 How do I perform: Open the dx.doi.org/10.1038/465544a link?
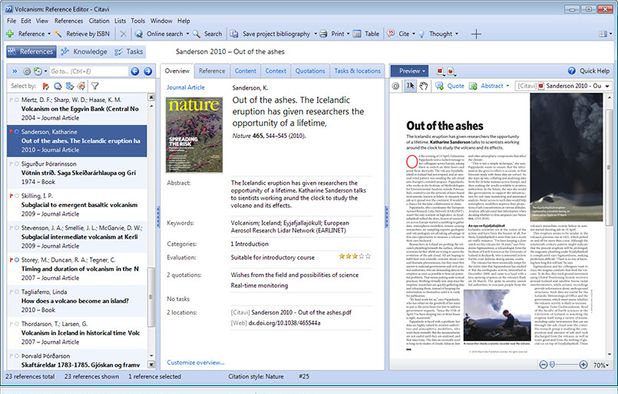coord(285,323)
